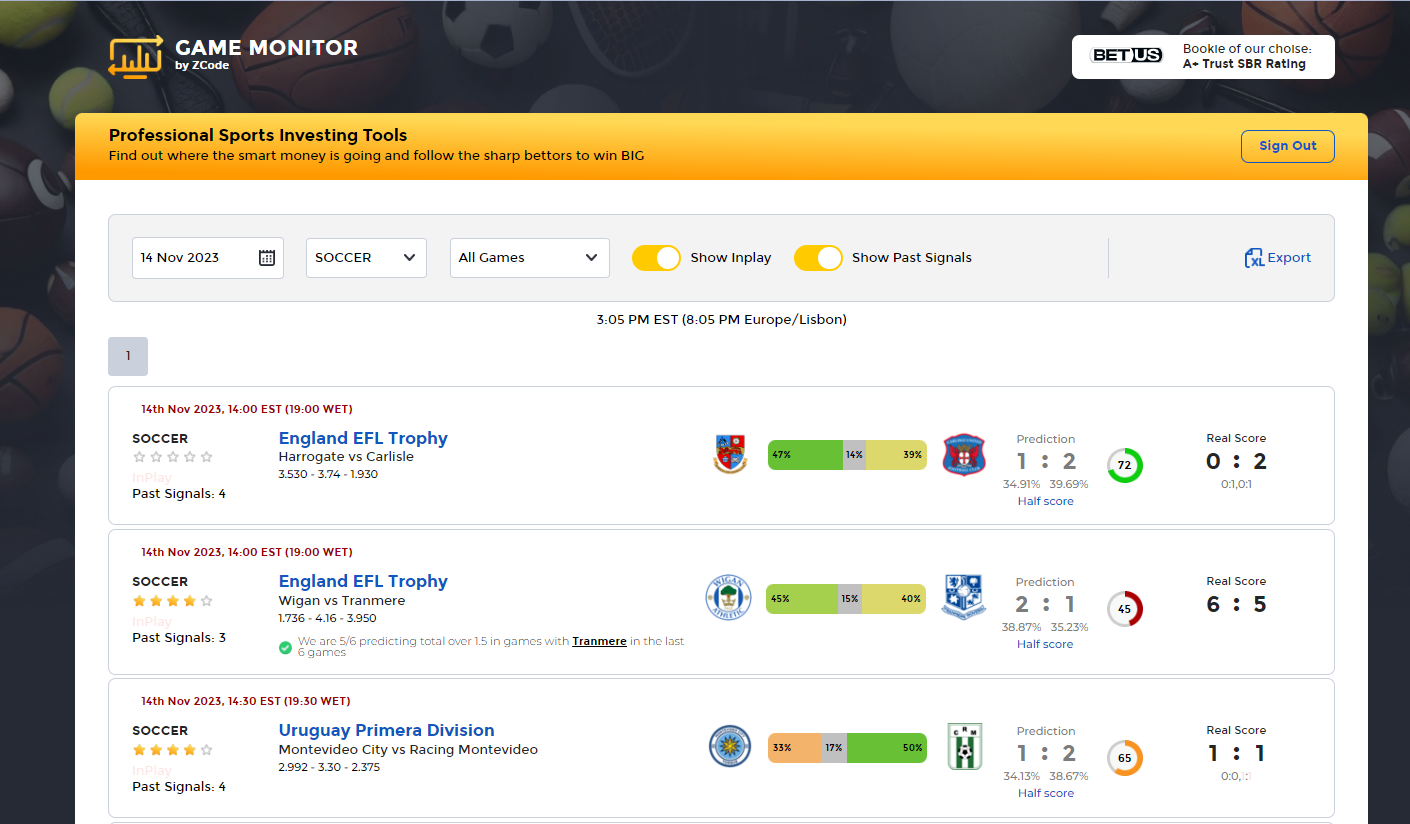Open the SOCCER sport dropdown
This screenshot has height=824, width=1410.
pos(366,258)
